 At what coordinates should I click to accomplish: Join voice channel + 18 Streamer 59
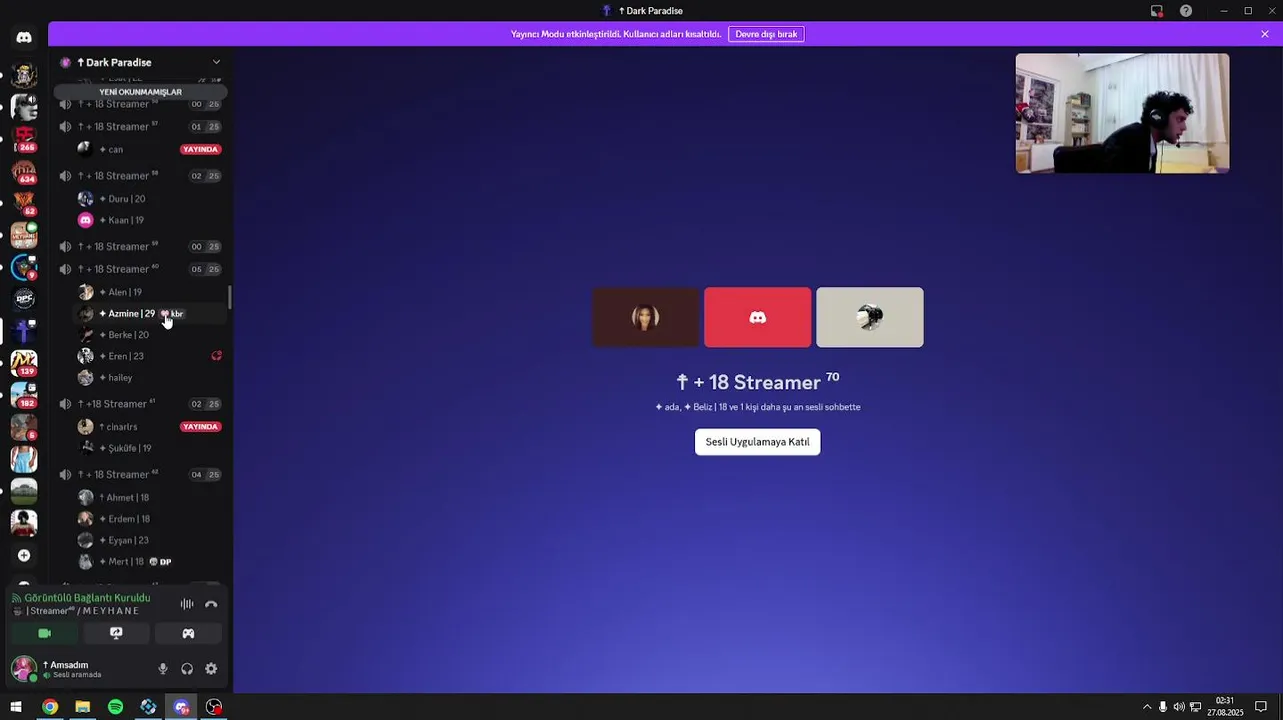point(140,246)
